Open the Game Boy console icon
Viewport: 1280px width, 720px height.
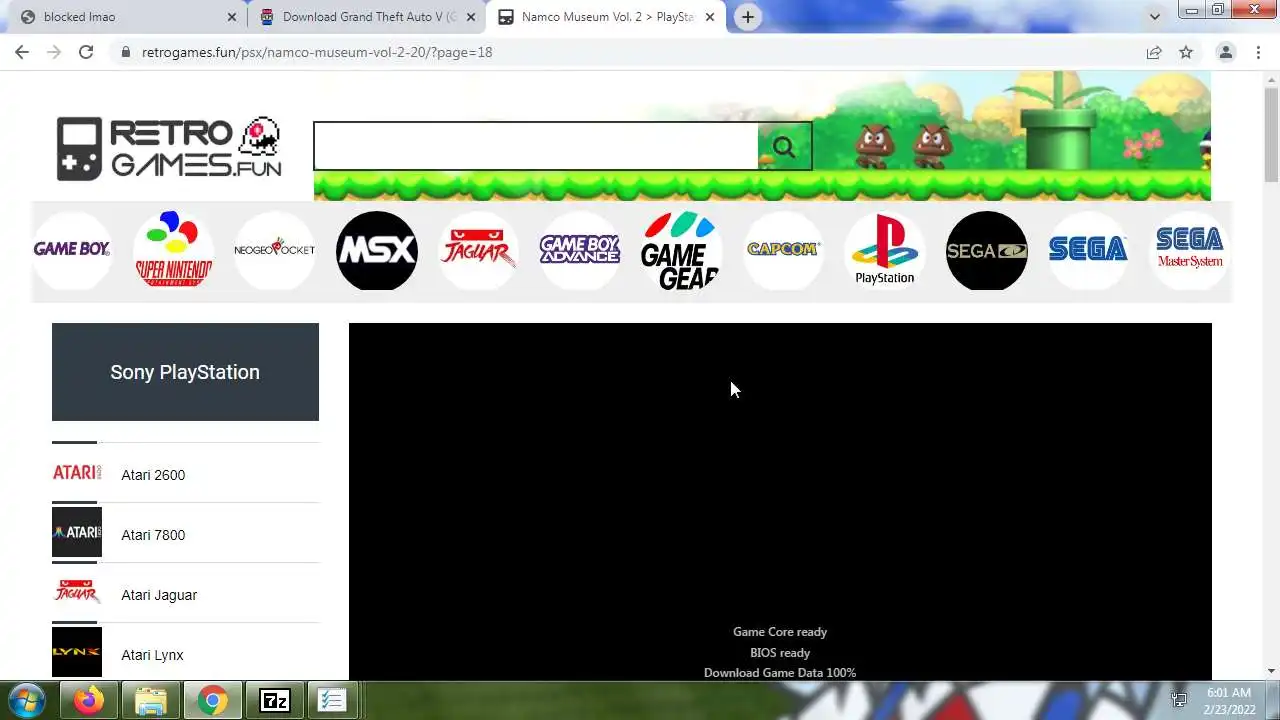(x=72, y=250)
